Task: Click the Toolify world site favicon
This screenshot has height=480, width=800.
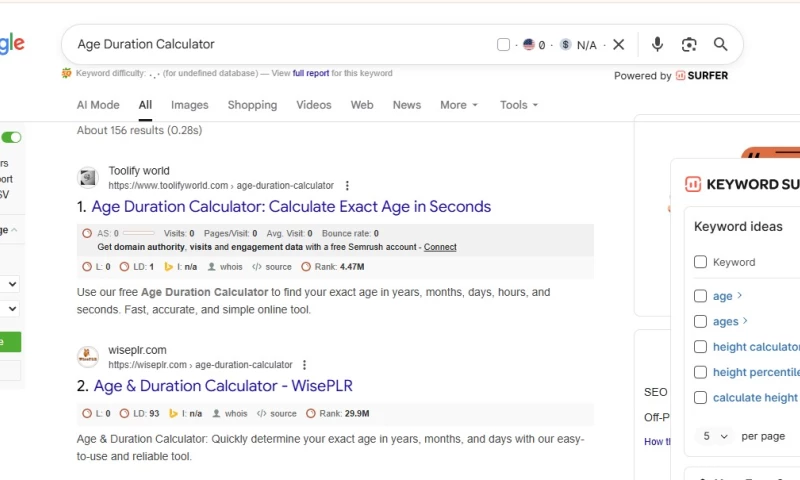Action: click(x=88, y=178)
